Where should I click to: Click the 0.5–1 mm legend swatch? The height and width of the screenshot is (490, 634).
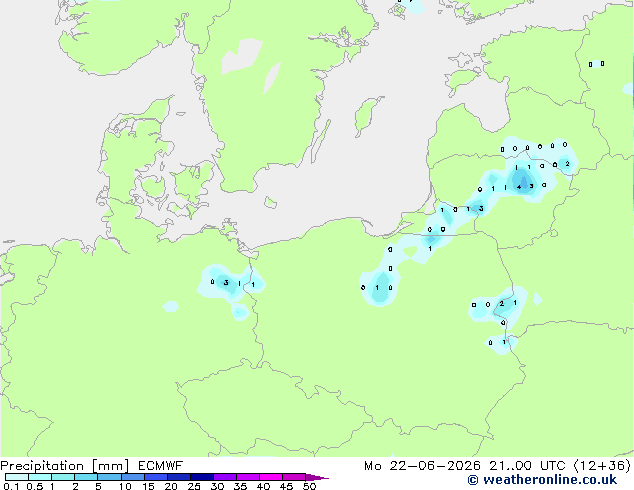pyautogui.click(x=40, y=477)
